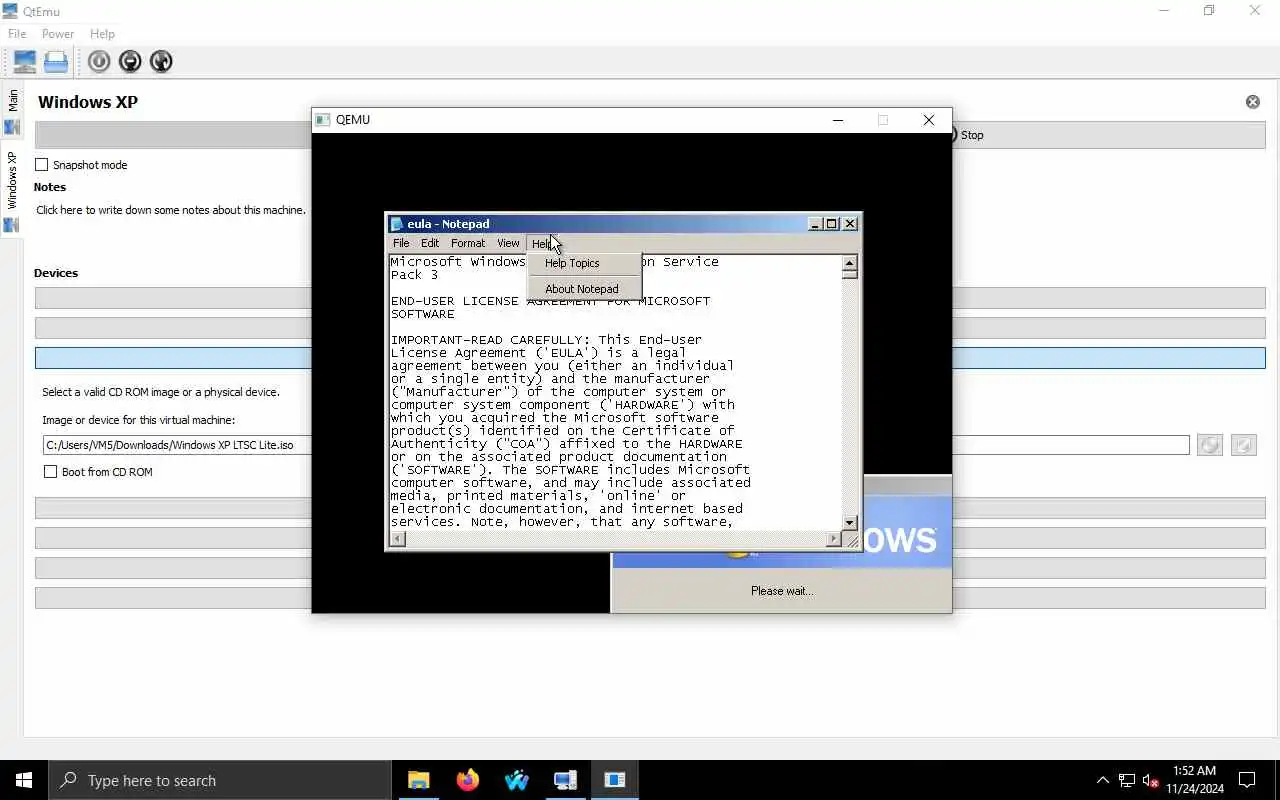The width and height of the screenshot is (1280, 800).
Task: Open Notepad's Format menu
Action: pyautogui.click(x=468, y=243)
